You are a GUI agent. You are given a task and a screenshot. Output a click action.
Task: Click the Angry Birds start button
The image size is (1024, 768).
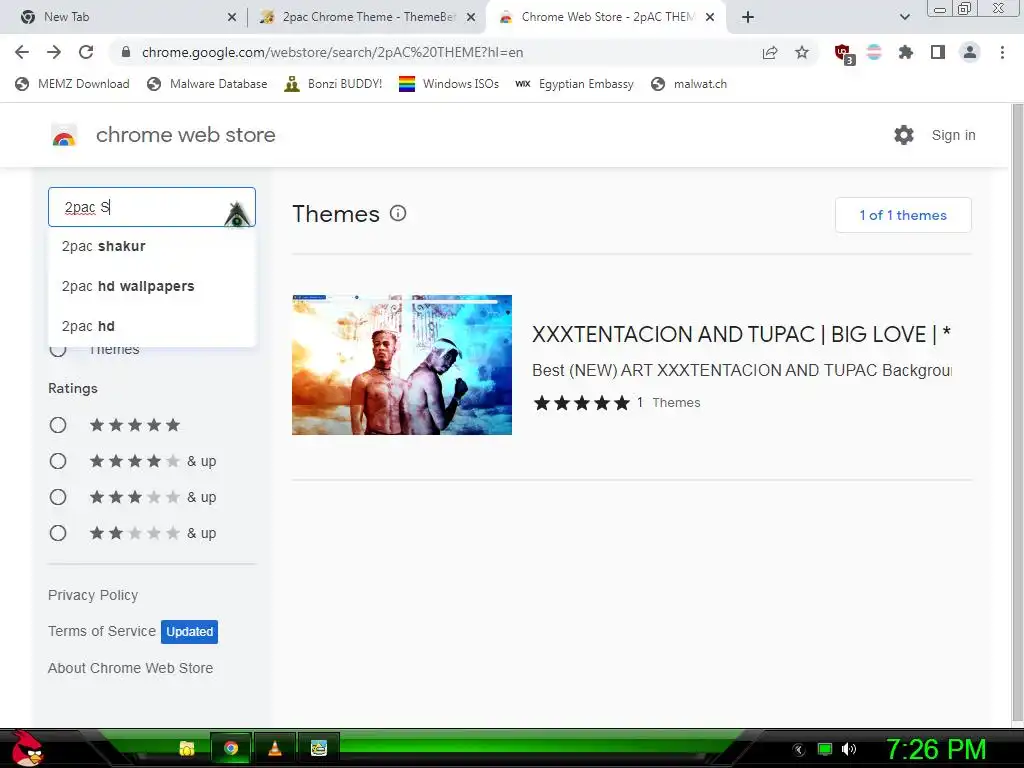coord(27,748)
